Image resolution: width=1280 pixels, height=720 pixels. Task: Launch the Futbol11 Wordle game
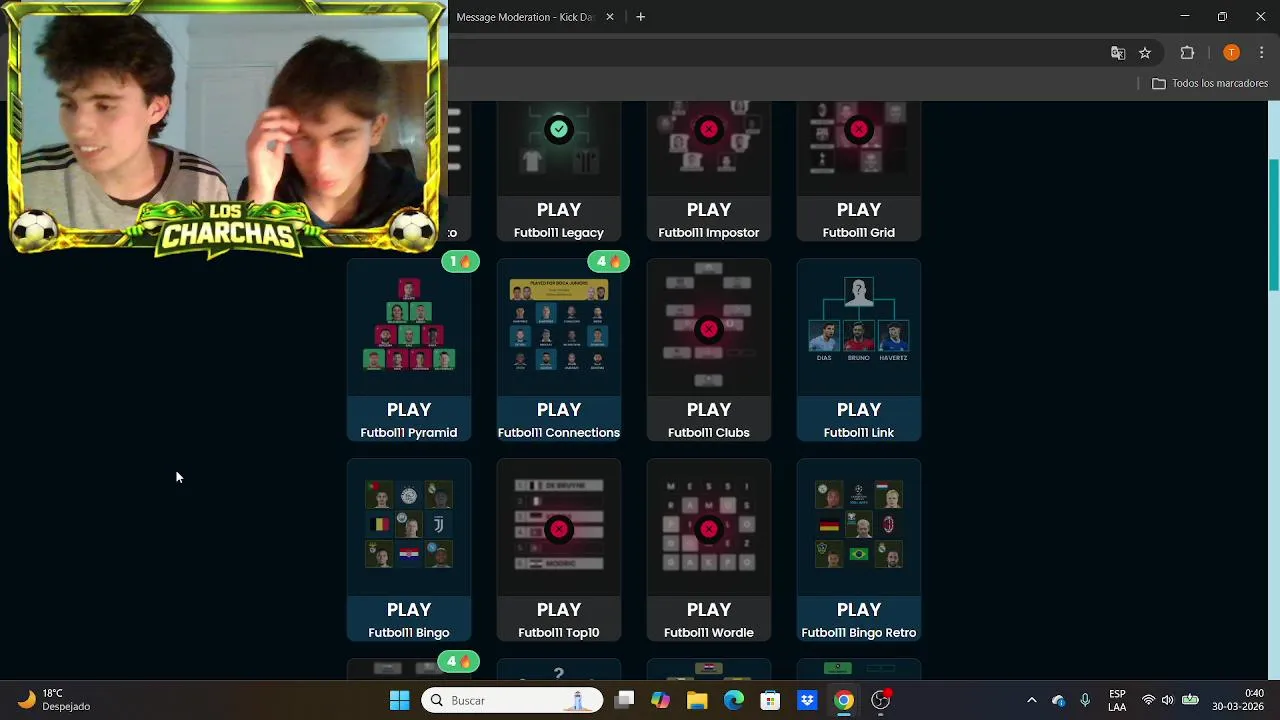[709, 550]
